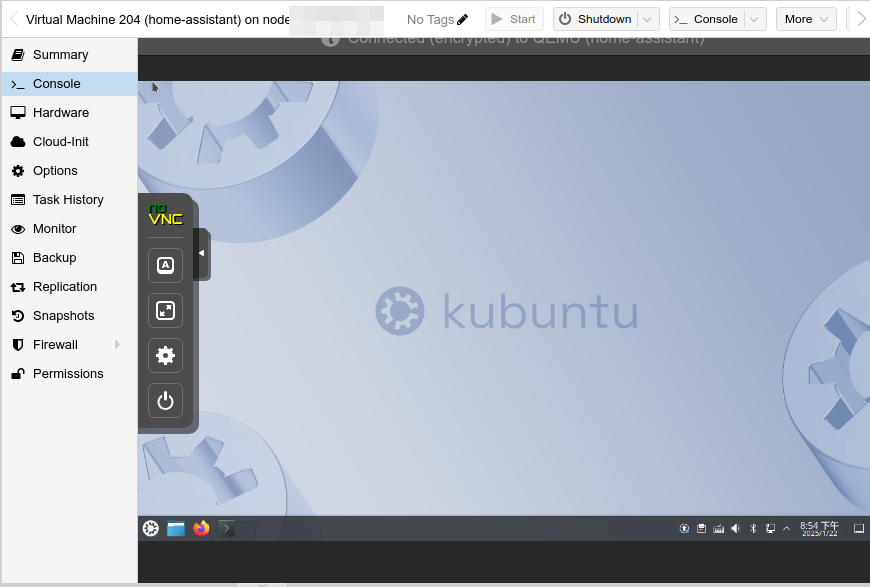Click the keyboard input tray icon

pos(719,529)
